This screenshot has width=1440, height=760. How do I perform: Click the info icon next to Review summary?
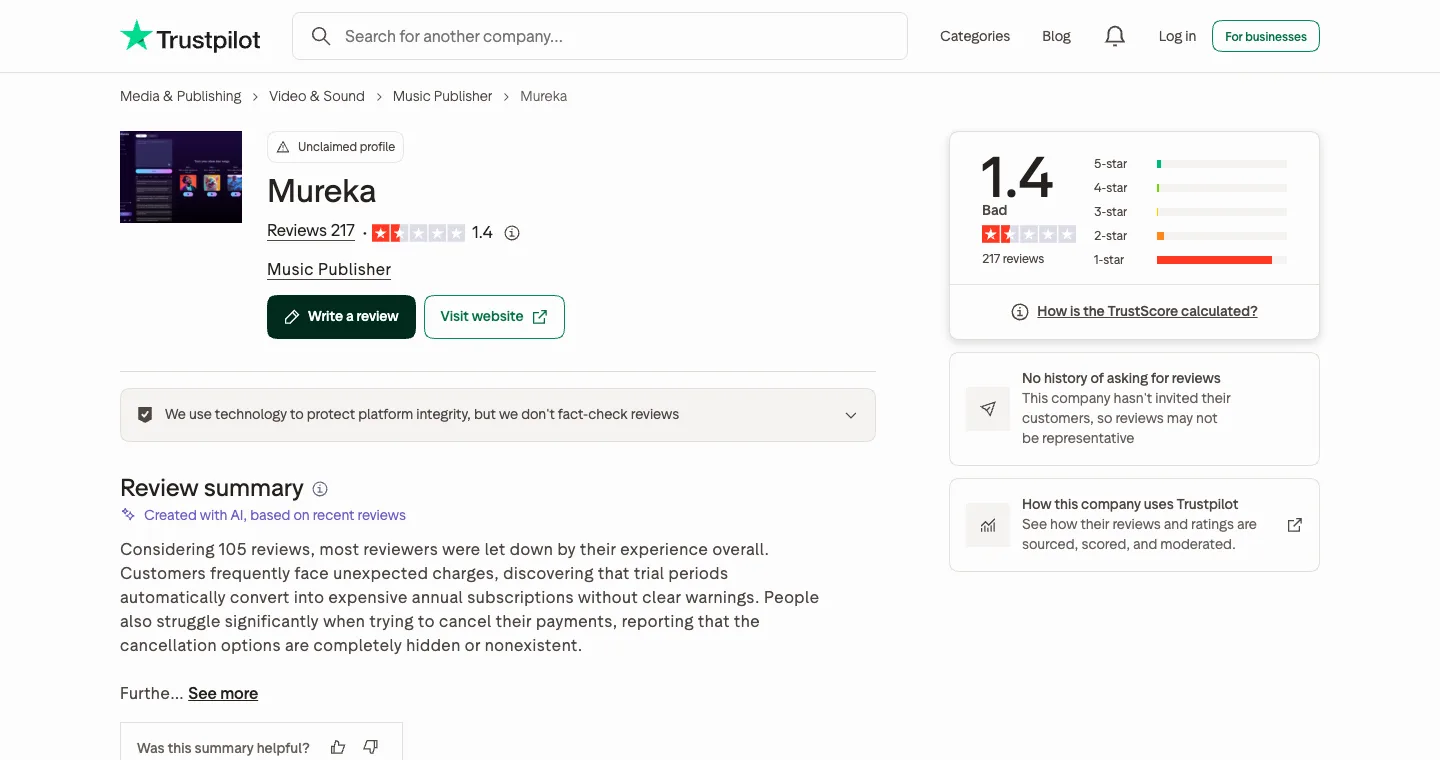tap(320, 489)
